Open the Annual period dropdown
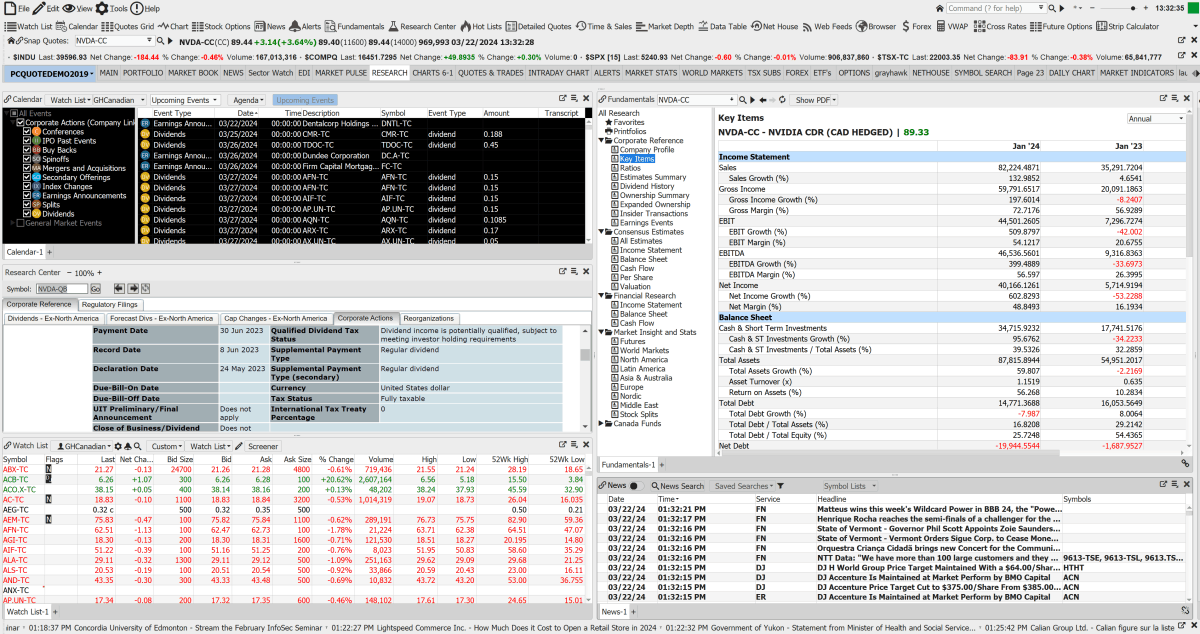 click(x=1154, y=118)
